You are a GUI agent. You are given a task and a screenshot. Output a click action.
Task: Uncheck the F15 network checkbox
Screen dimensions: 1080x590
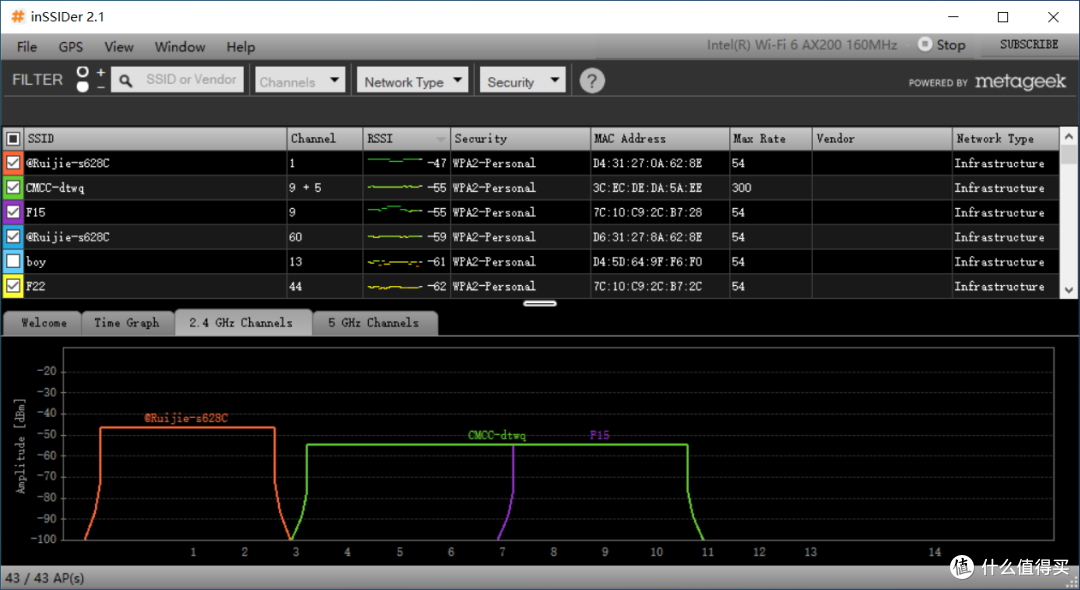pyautogui.click(x=12, y=212)
